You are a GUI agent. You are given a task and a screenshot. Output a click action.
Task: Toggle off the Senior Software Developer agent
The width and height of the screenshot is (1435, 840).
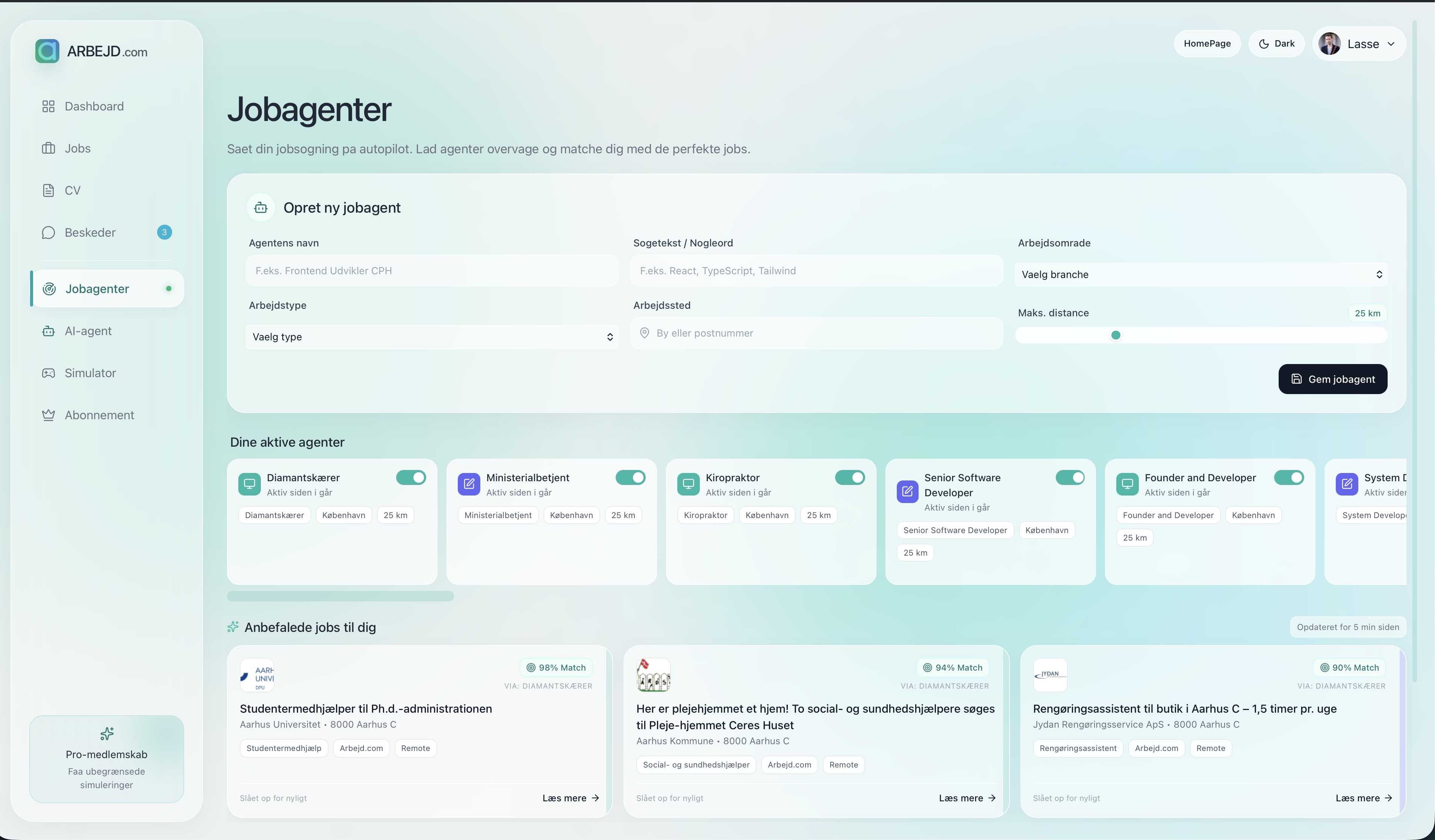point(1070,477)
